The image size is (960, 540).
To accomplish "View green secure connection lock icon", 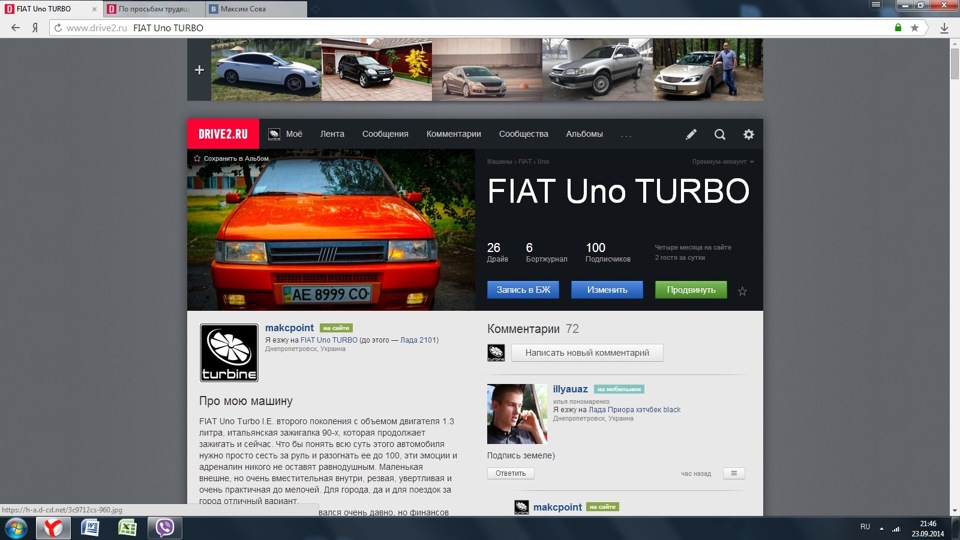I will click(x=898, y=28).
